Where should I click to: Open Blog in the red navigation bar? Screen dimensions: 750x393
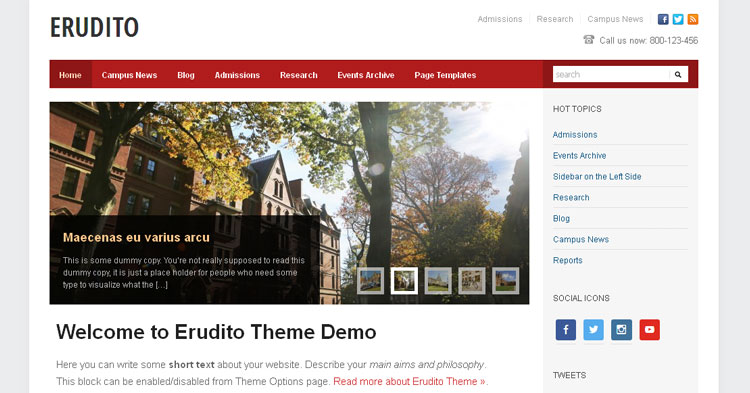[186, 75]
